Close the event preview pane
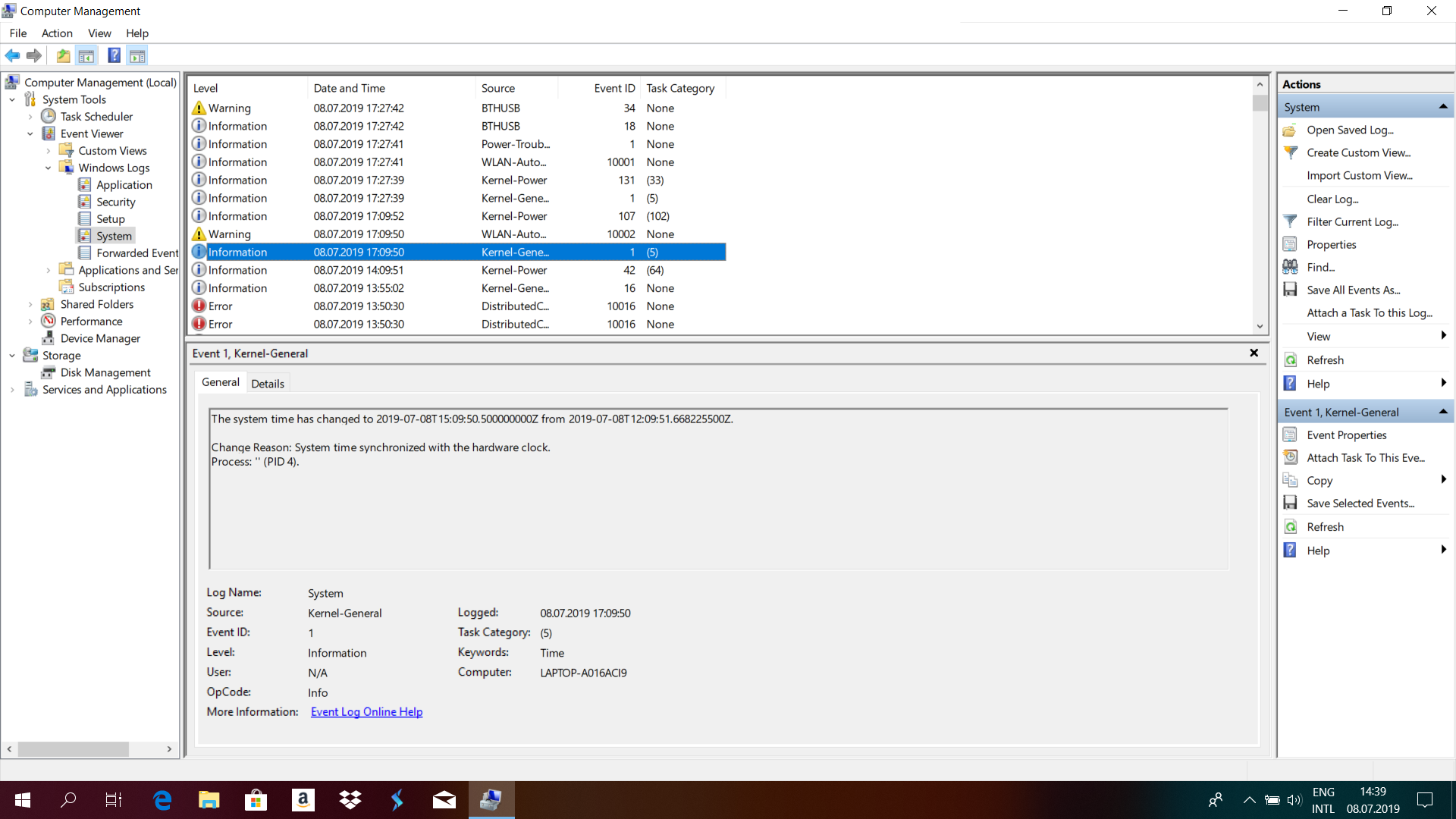1456x819 pixels. point(1254,353)
